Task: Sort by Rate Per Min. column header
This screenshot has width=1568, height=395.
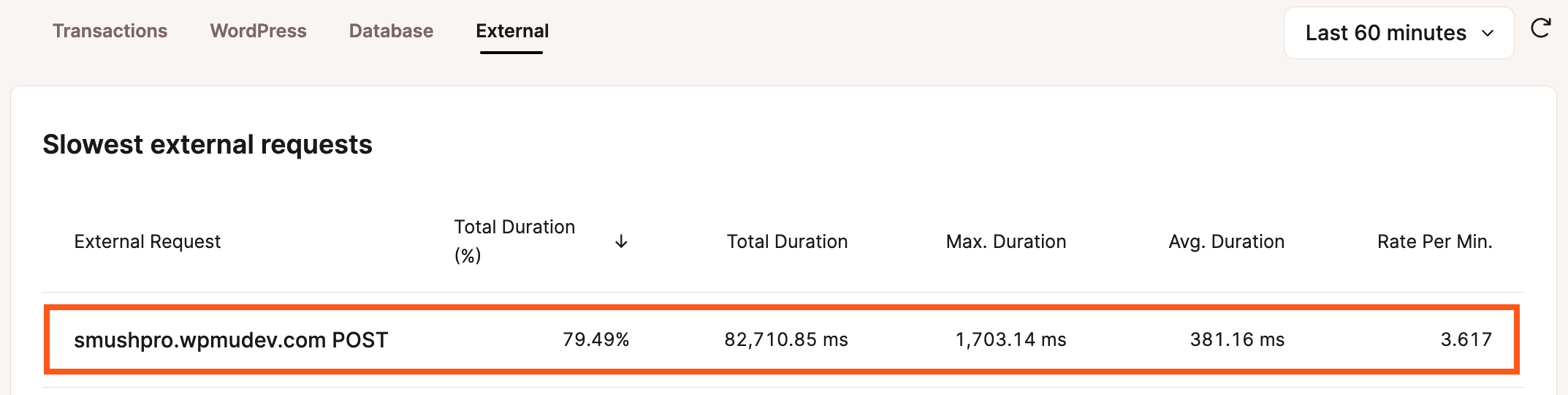Action: pos(1434,241)
